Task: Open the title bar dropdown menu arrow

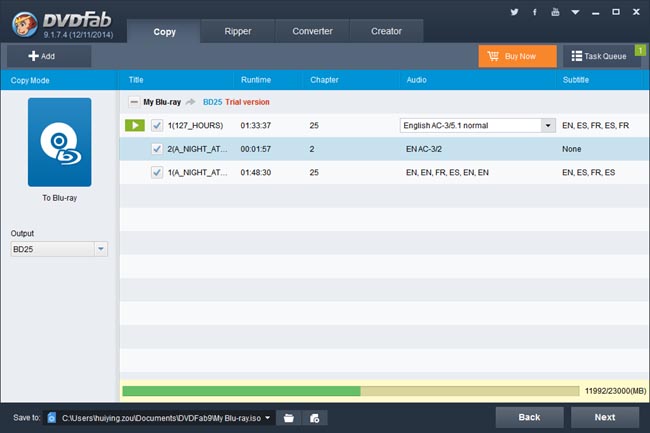Action: tap(575, 12)
